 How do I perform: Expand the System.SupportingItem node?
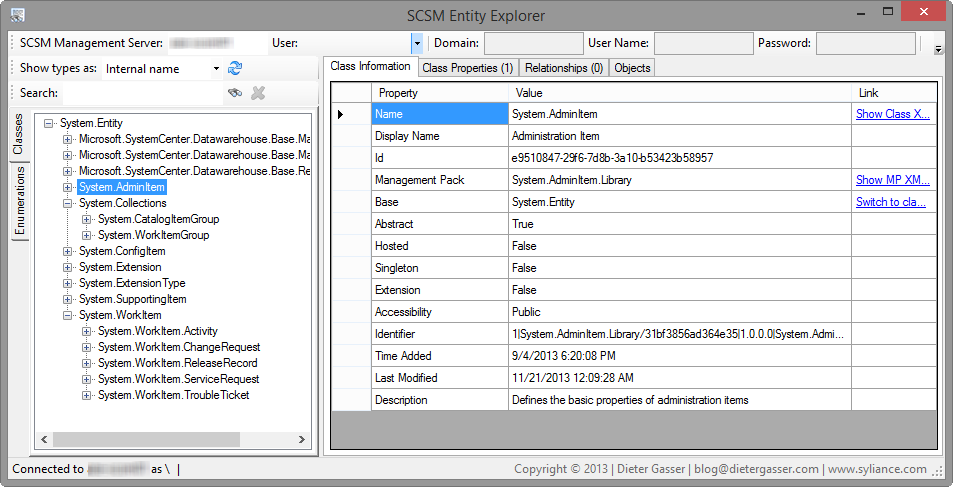pyautogui.click(x=67, y=299)
